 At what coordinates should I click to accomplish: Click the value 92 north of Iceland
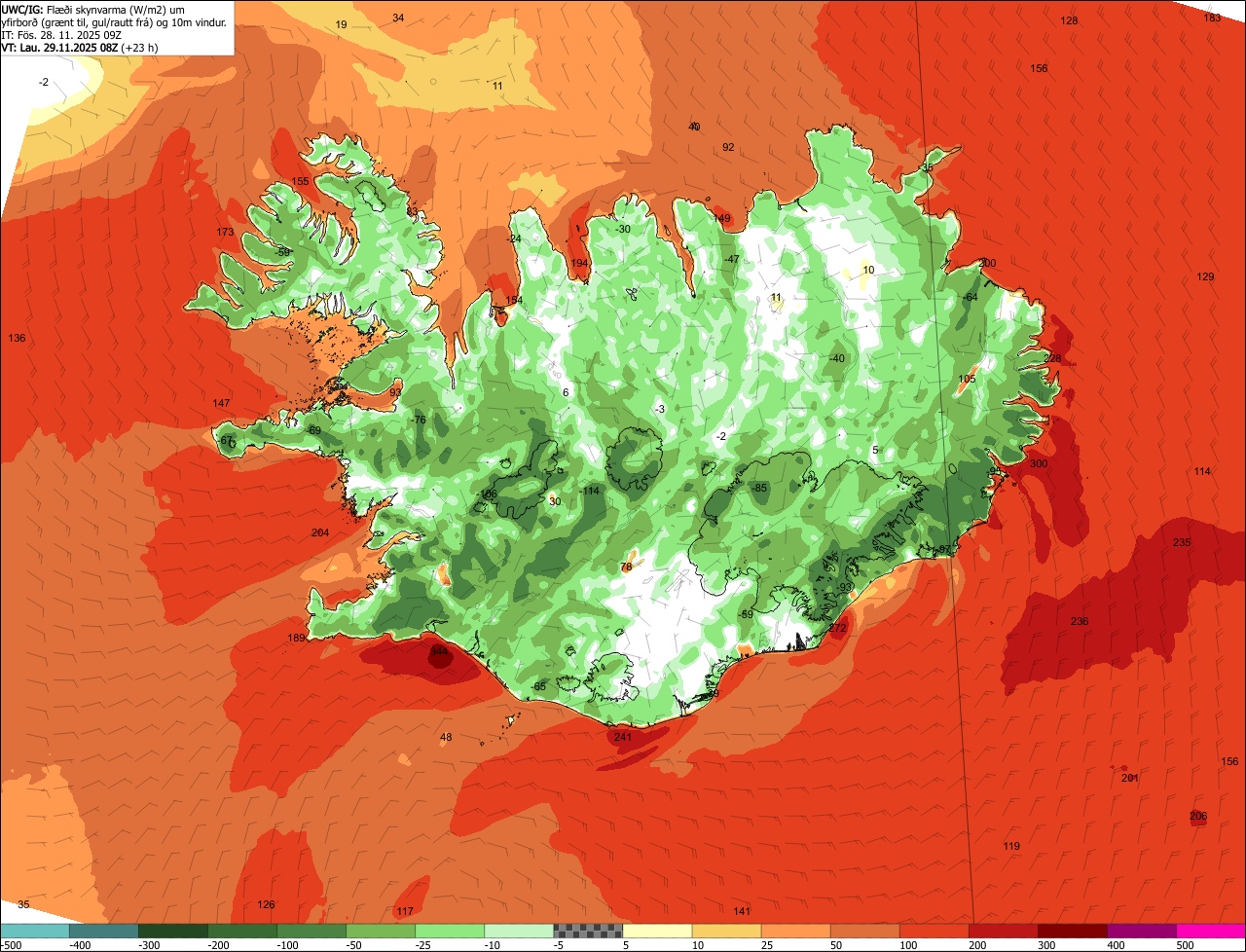pos(728,147)
